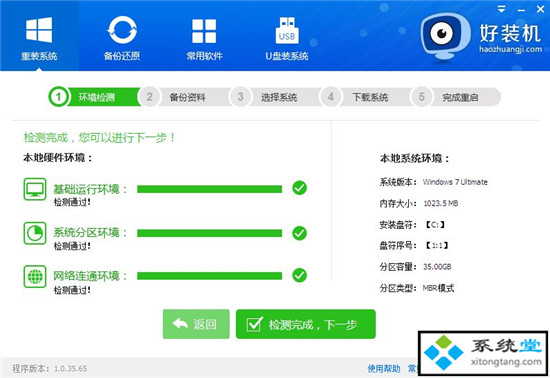Click the 本地硬件环境 heading
Screen dimensions: 550x378
point(58,158)
